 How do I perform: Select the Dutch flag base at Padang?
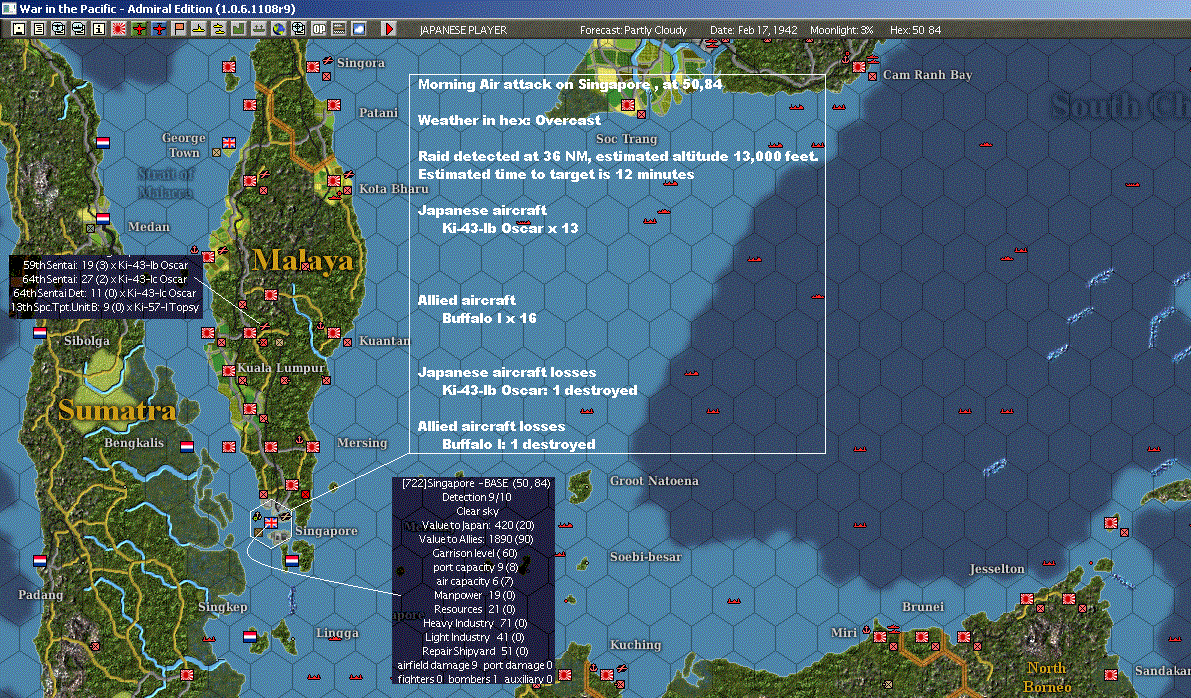pyautogui.click(x=39, y=561)
